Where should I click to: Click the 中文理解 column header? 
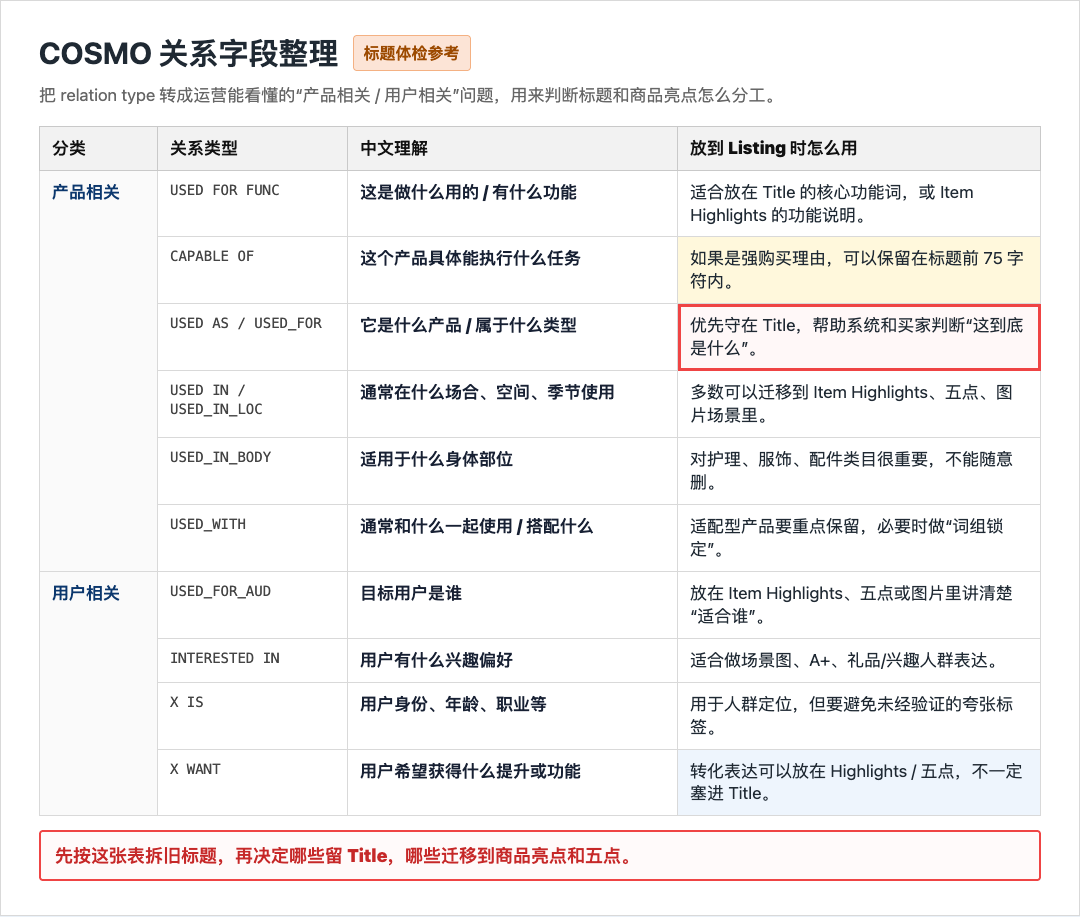coord(512,148)
